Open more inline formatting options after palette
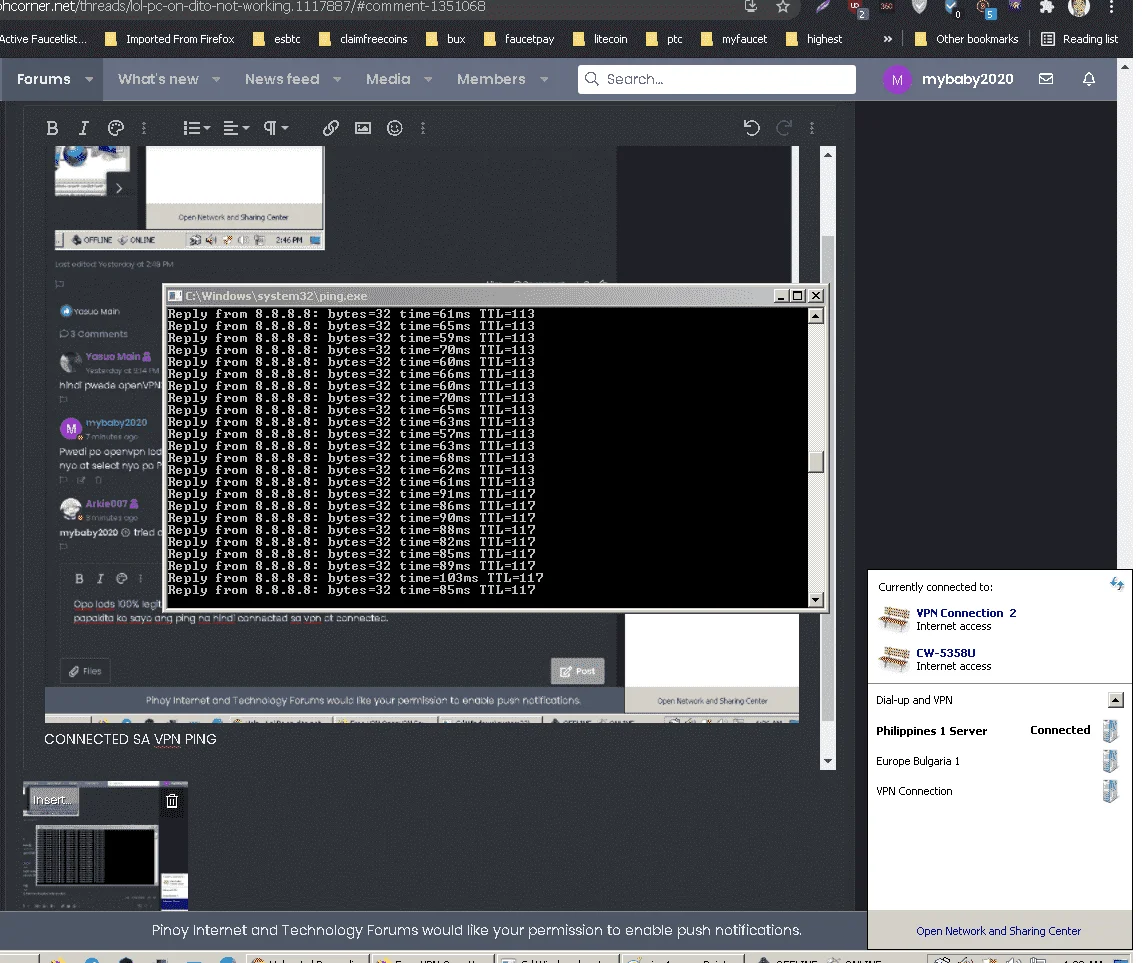Image resolution: width=1142 pixels, height=963 pixels. [143, 128]
